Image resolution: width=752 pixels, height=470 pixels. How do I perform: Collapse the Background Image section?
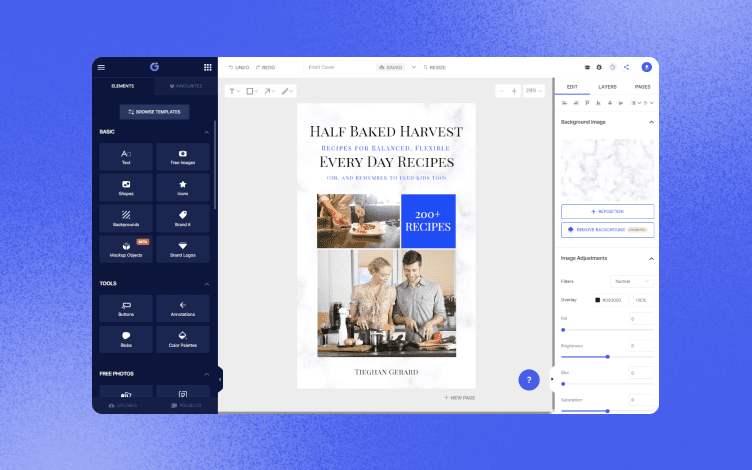[x=651, y=122]
